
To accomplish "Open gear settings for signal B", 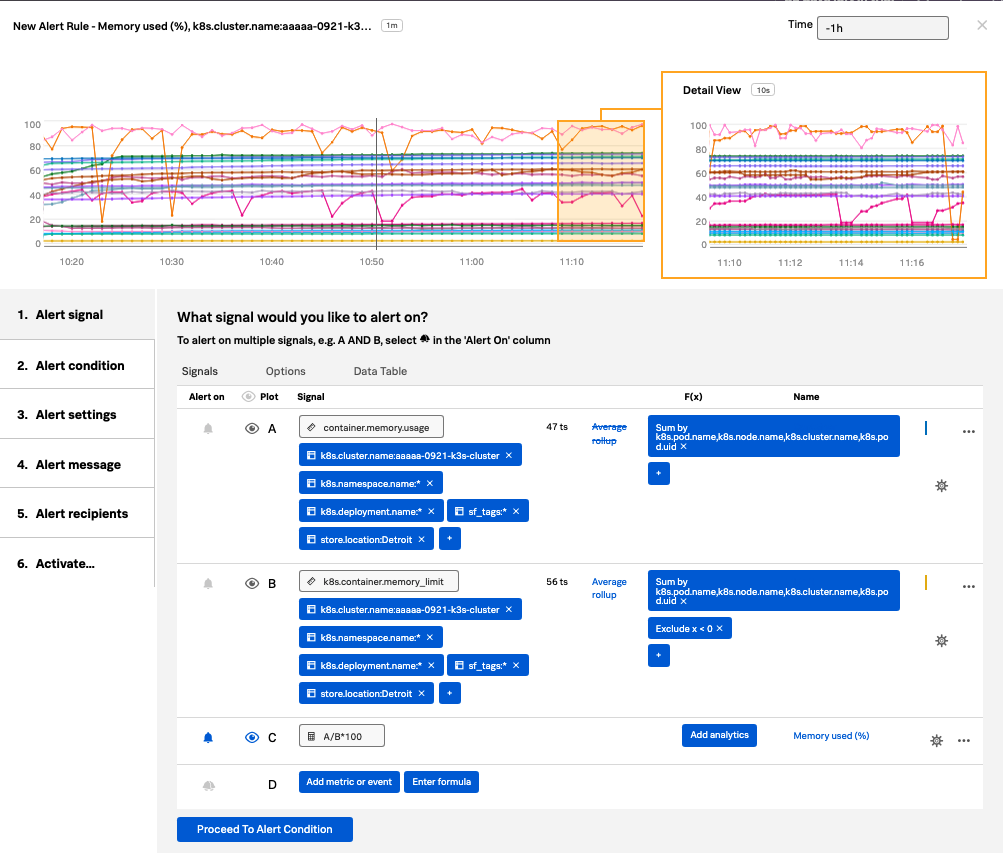I will point(940,640).
